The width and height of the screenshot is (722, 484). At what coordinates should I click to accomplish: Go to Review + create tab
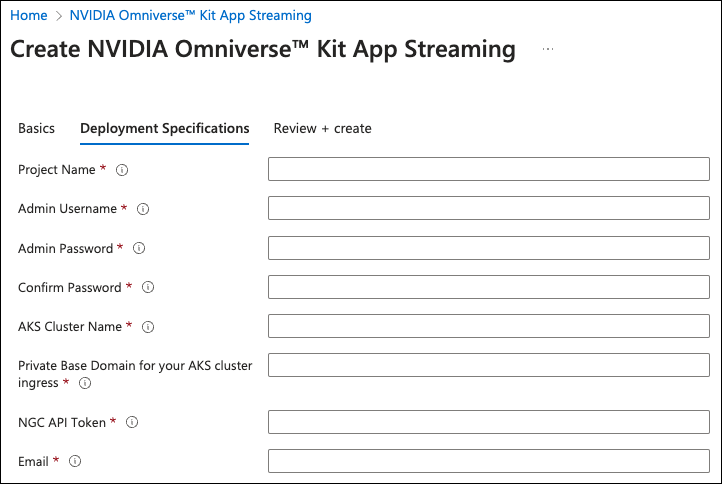click(322, 128)
